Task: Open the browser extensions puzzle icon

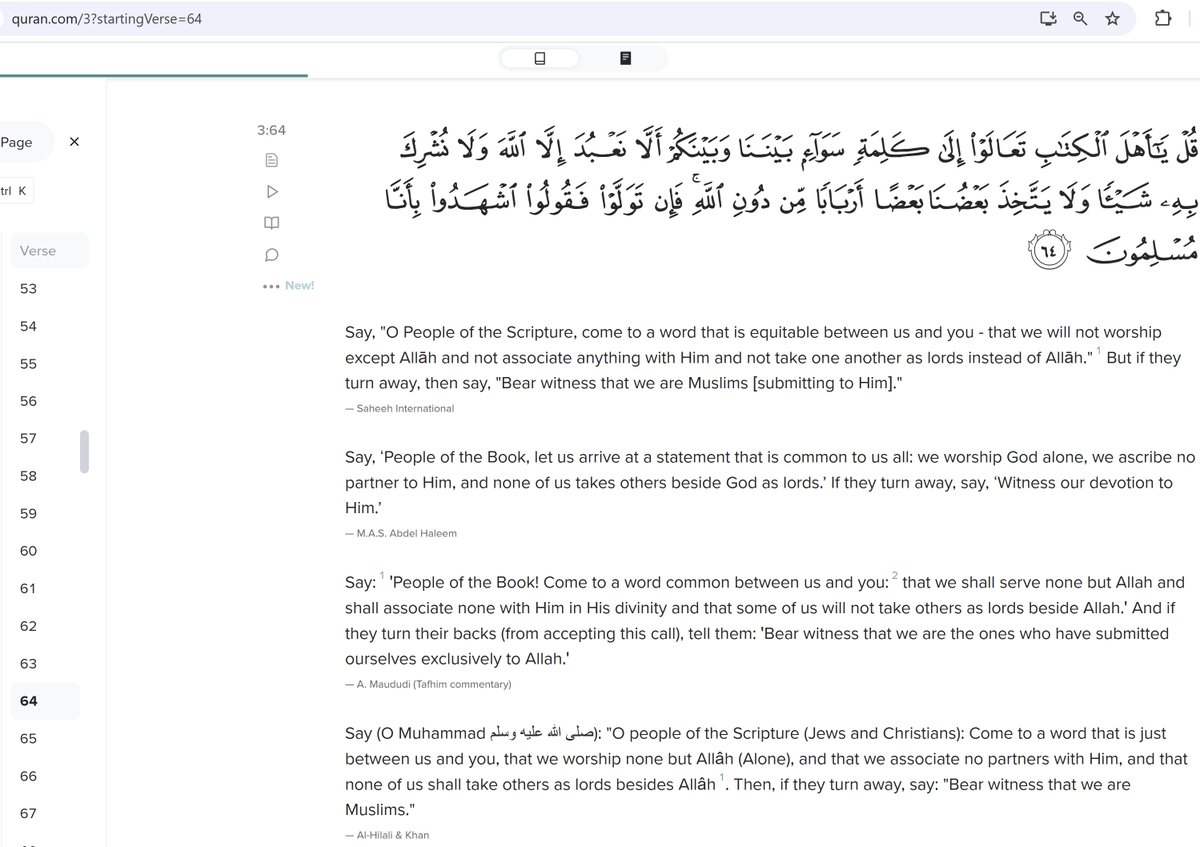Action: pos(1162,18)
